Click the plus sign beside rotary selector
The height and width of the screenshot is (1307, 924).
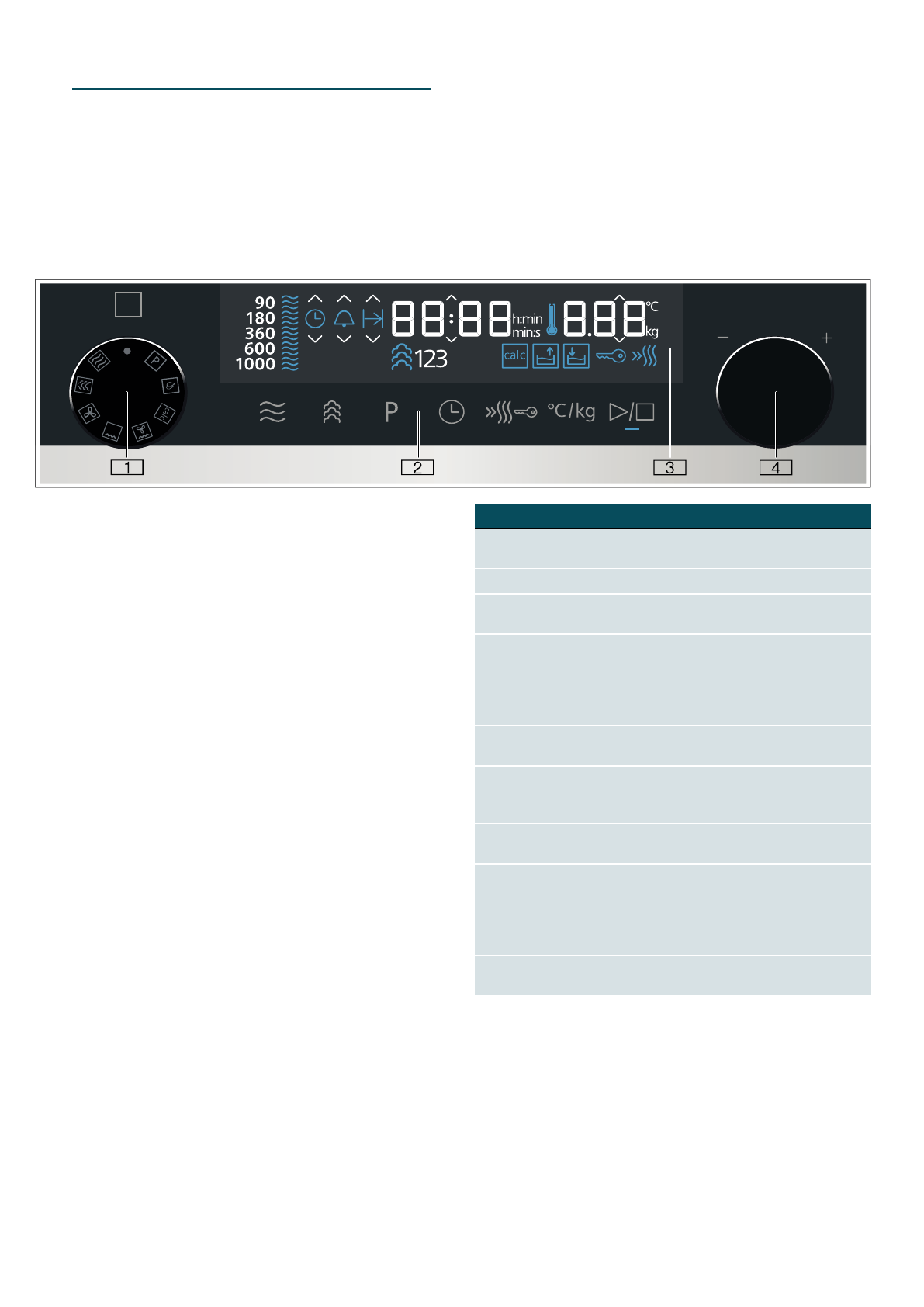coord(826,338)
